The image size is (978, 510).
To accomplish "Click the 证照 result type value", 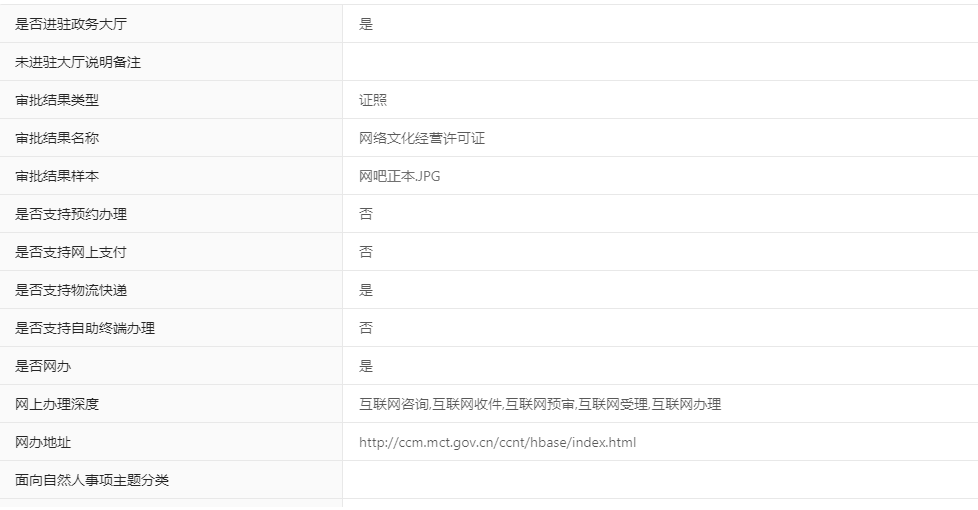I will coord(372,100).
